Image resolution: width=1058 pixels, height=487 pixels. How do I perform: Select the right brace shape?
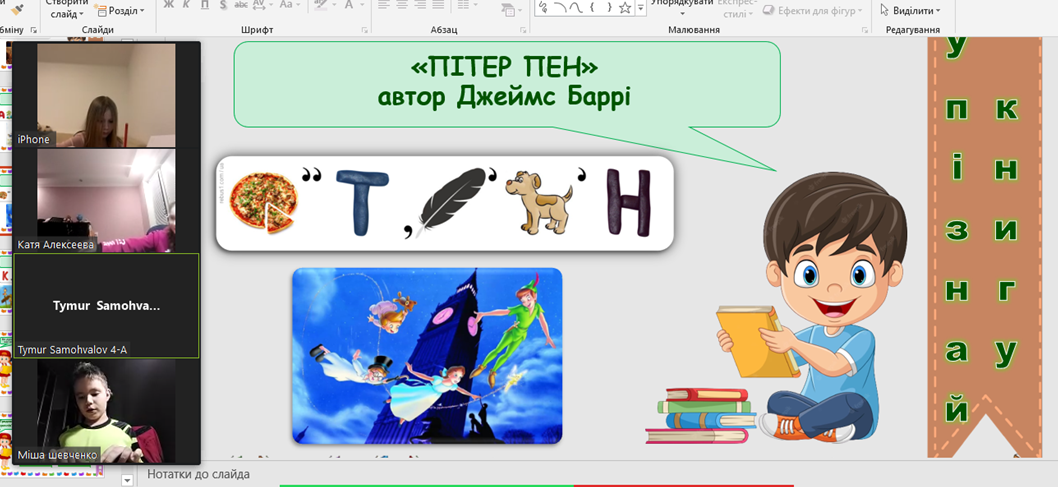[608, 7]
